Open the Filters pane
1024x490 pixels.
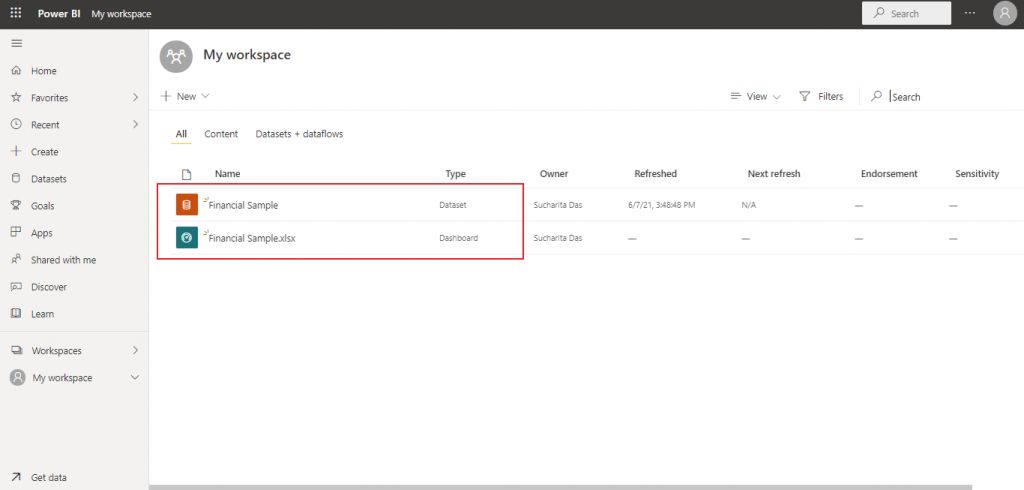coord(821,96)
